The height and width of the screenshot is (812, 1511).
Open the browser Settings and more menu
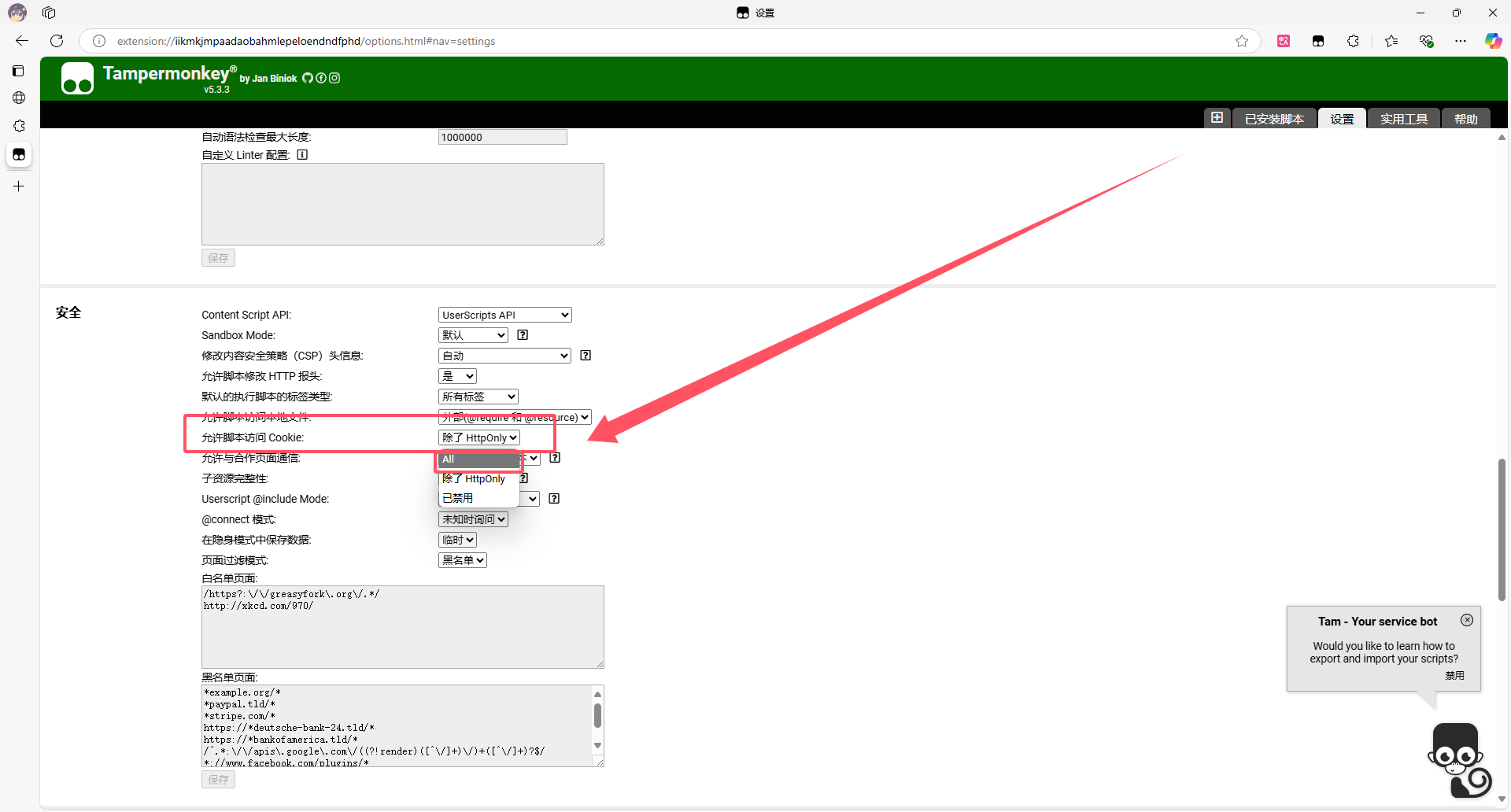click(1461, 41)
